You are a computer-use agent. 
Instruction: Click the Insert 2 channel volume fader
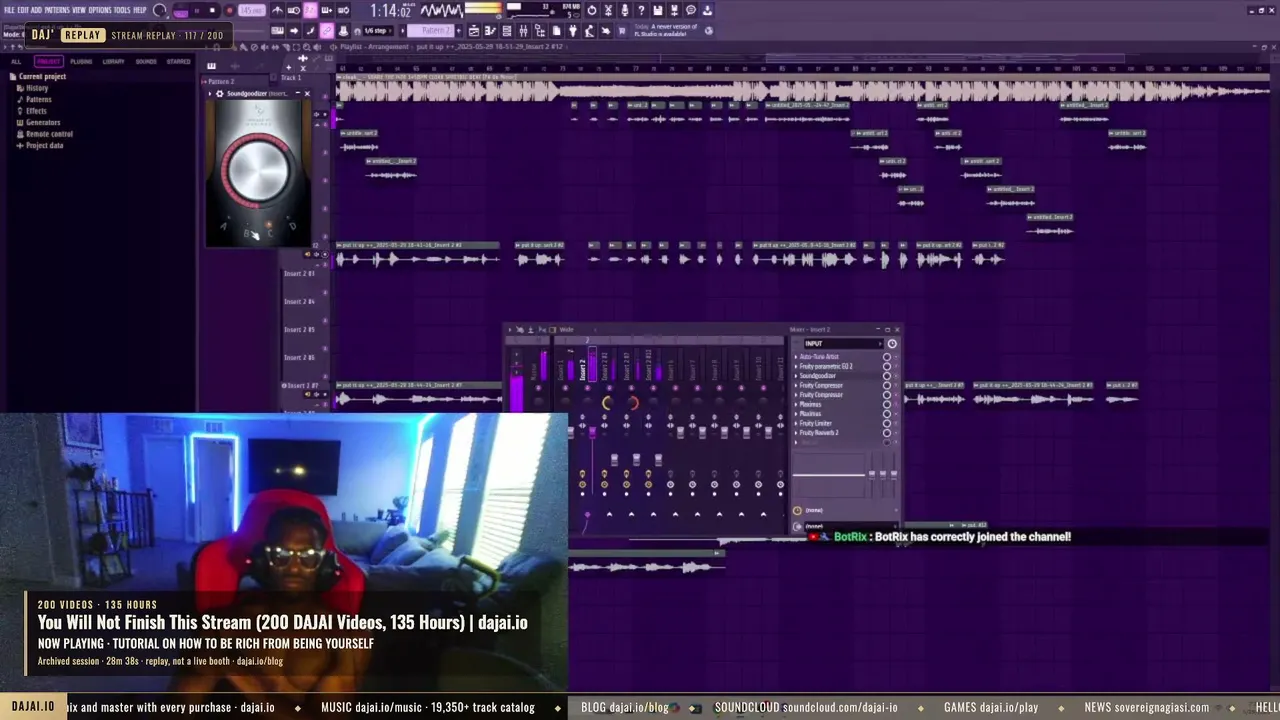click(x=592, y=432)
